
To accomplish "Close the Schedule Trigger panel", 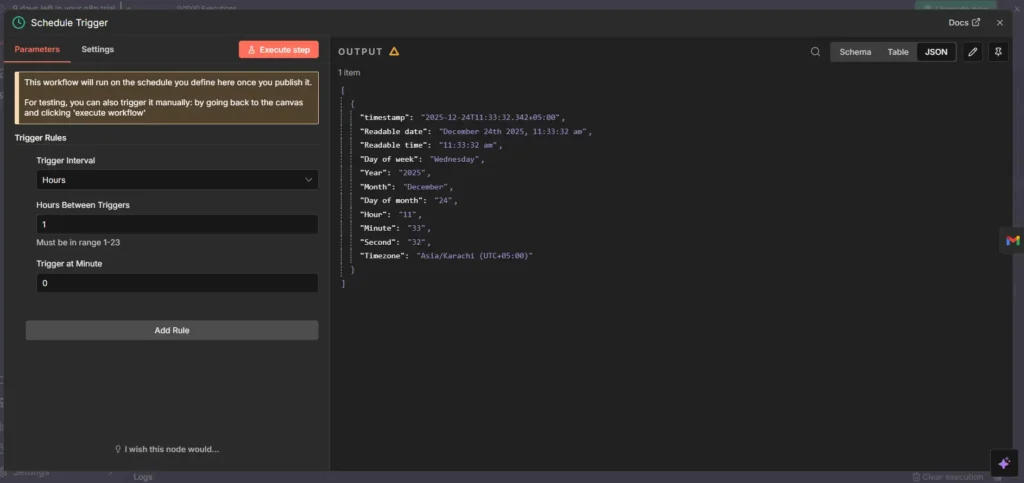I will click(1000, 23).
